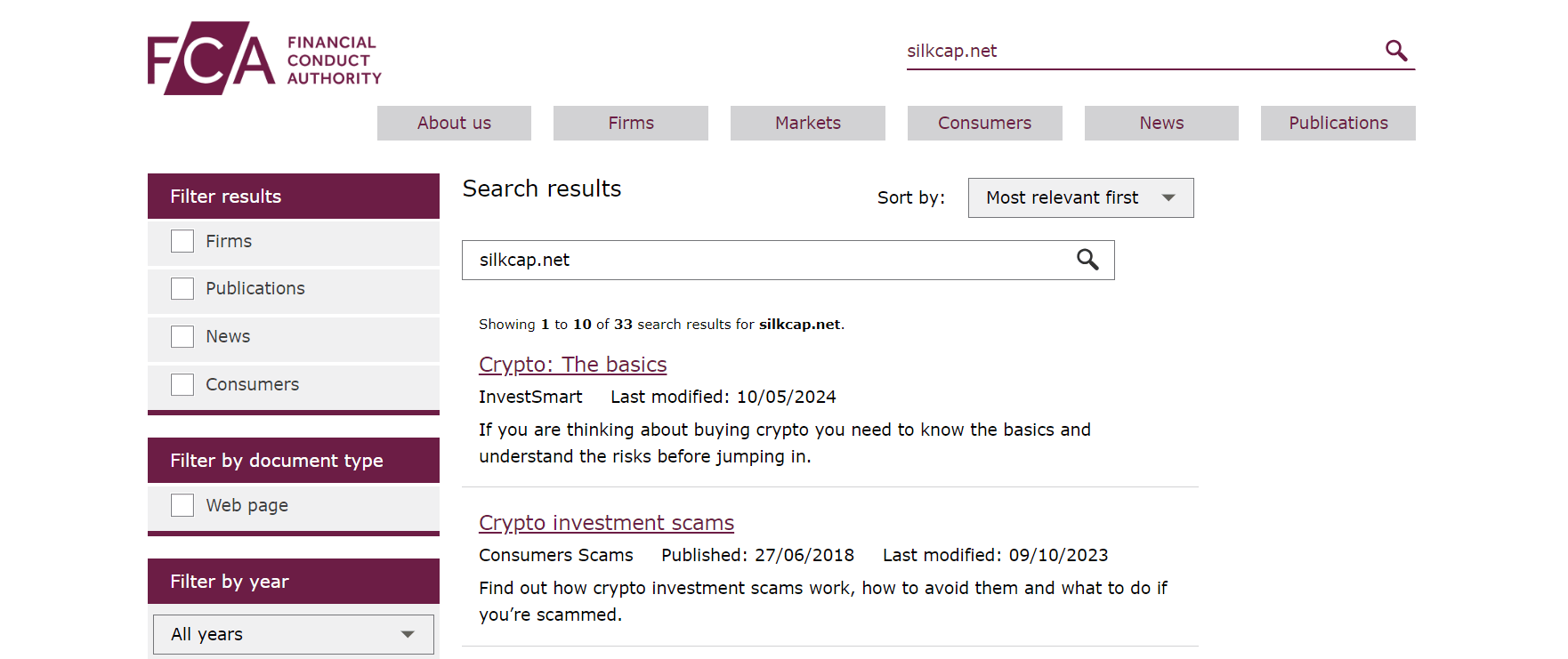Viewport: 1568px width, 659px height.
Task: Open the Crypto investment scams result
Action: [x=606, y=523]
